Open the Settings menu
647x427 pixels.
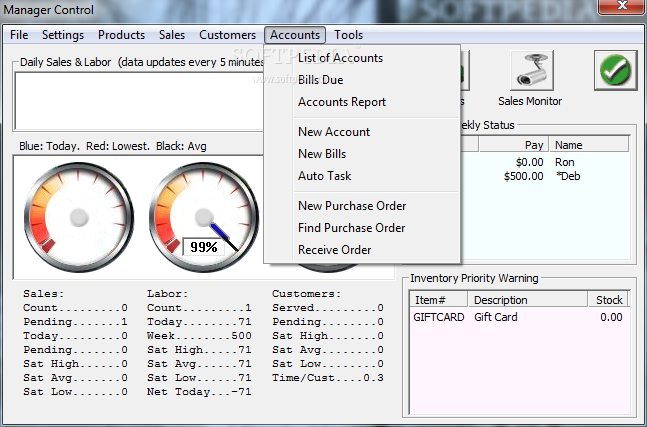(63, 35)
